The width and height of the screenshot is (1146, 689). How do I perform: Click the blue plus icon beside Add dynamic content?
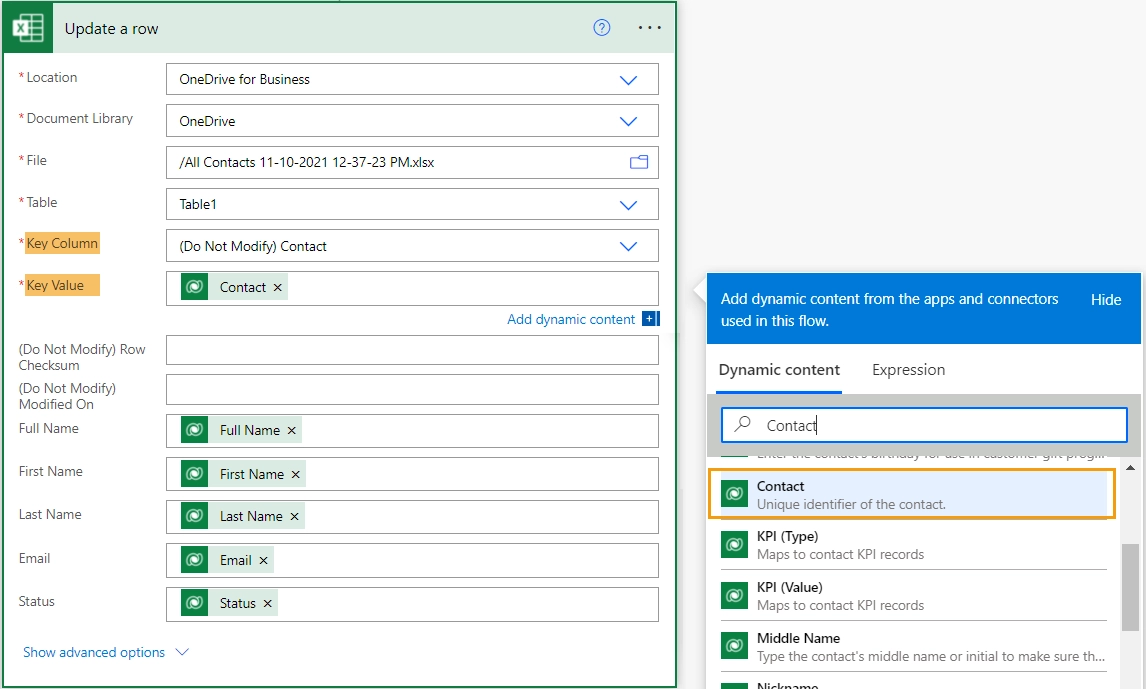click(650, 319)
